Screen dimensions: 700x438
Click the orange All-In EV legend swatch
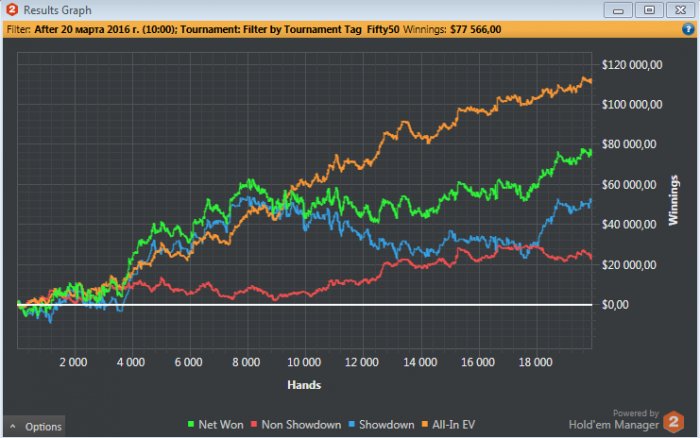[x=425, y=424]
